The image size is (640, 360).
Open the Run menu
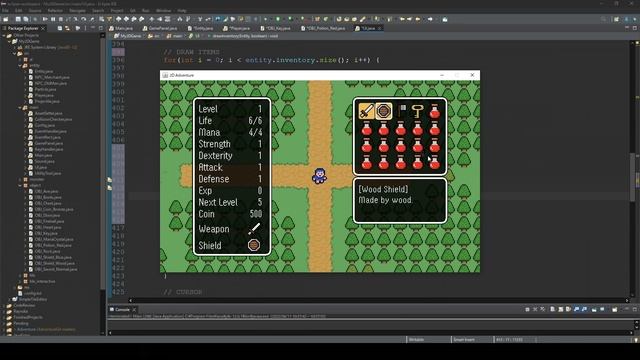[146, 11]
